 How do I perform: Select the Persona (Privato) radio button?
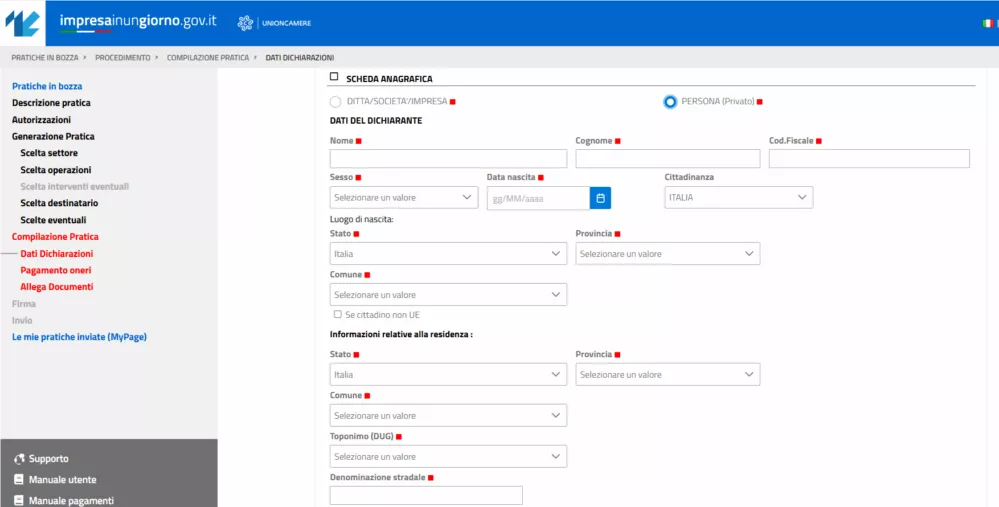pyautogui.click(x=670, y=102)
